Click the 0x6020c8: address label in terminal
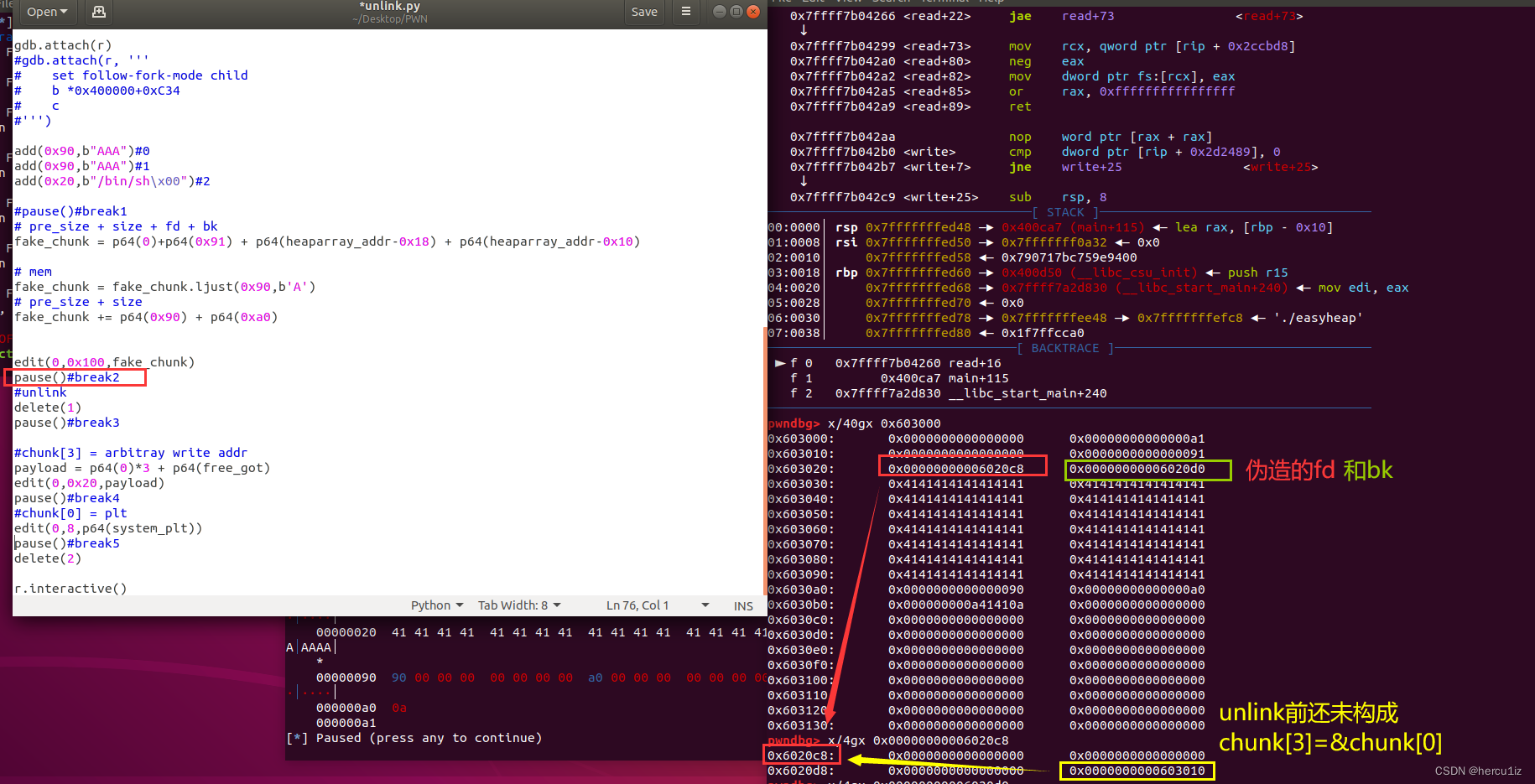This screenshot has width=1535, height=784. point(801,755)
